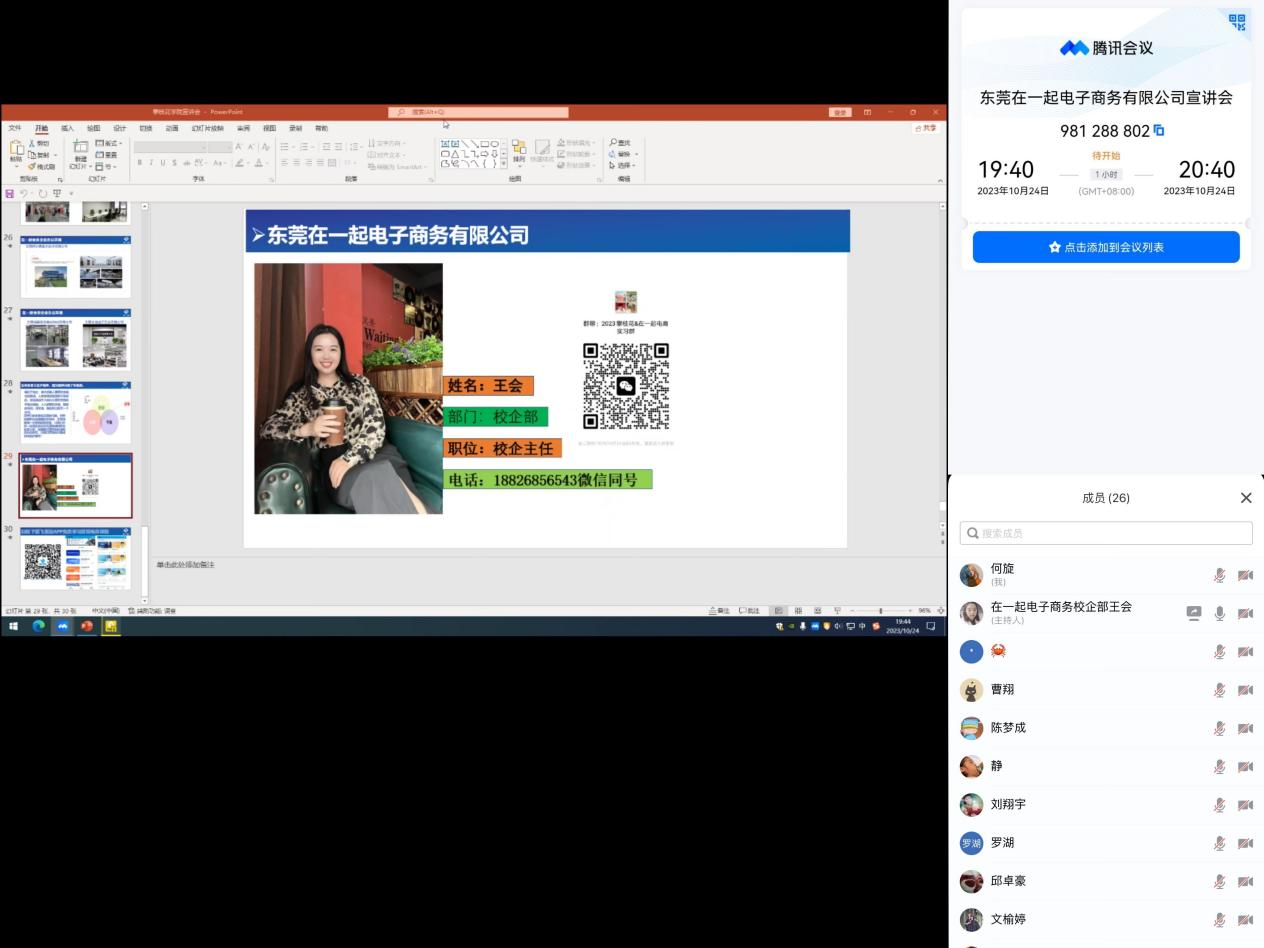Open PowerPoint from the Windows taskbar
This screenshot has height=948, width=1264.
pyautogui.click(x=87, y=626)
